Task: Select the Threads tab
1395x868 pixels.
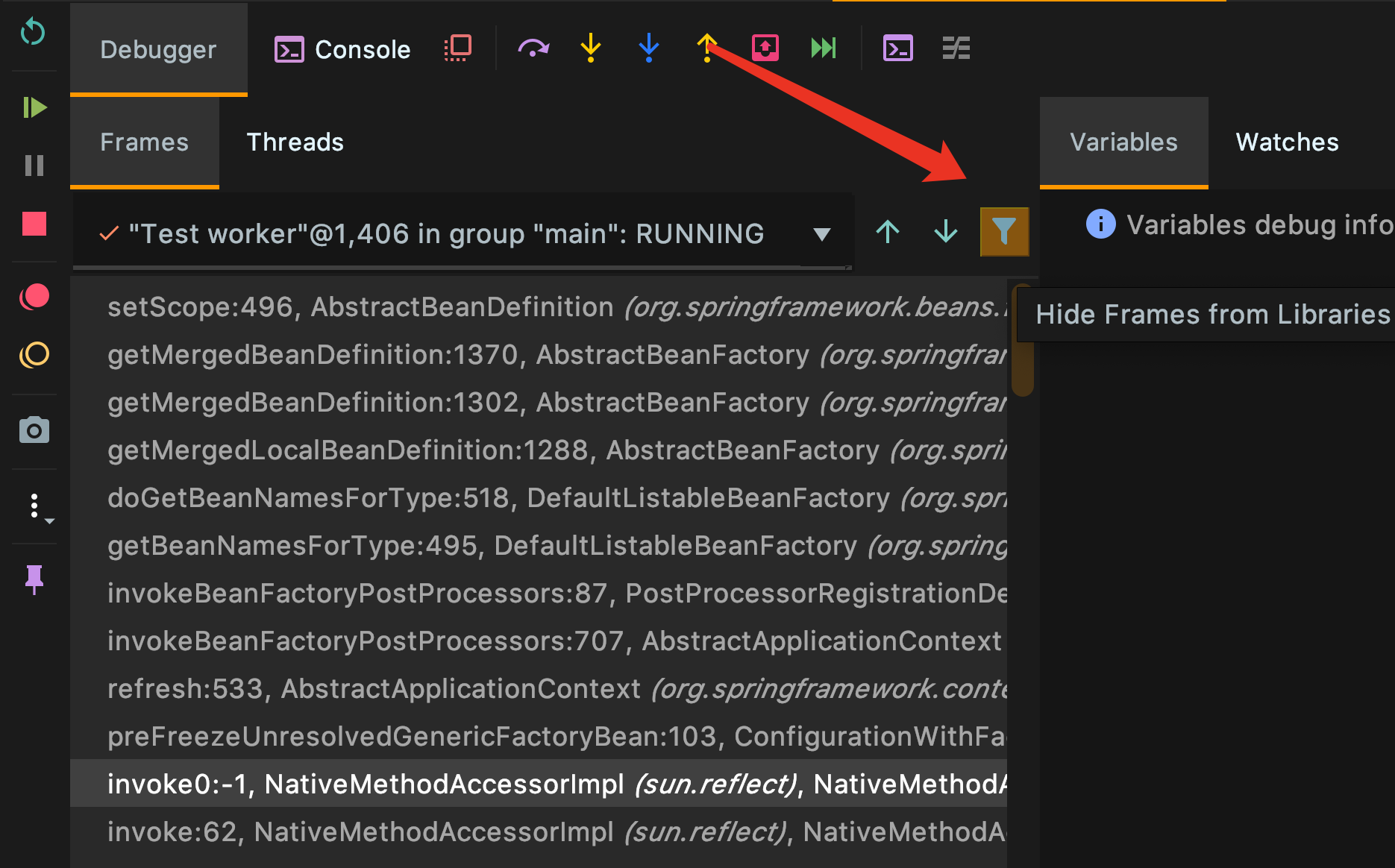Action: point(295,142)
